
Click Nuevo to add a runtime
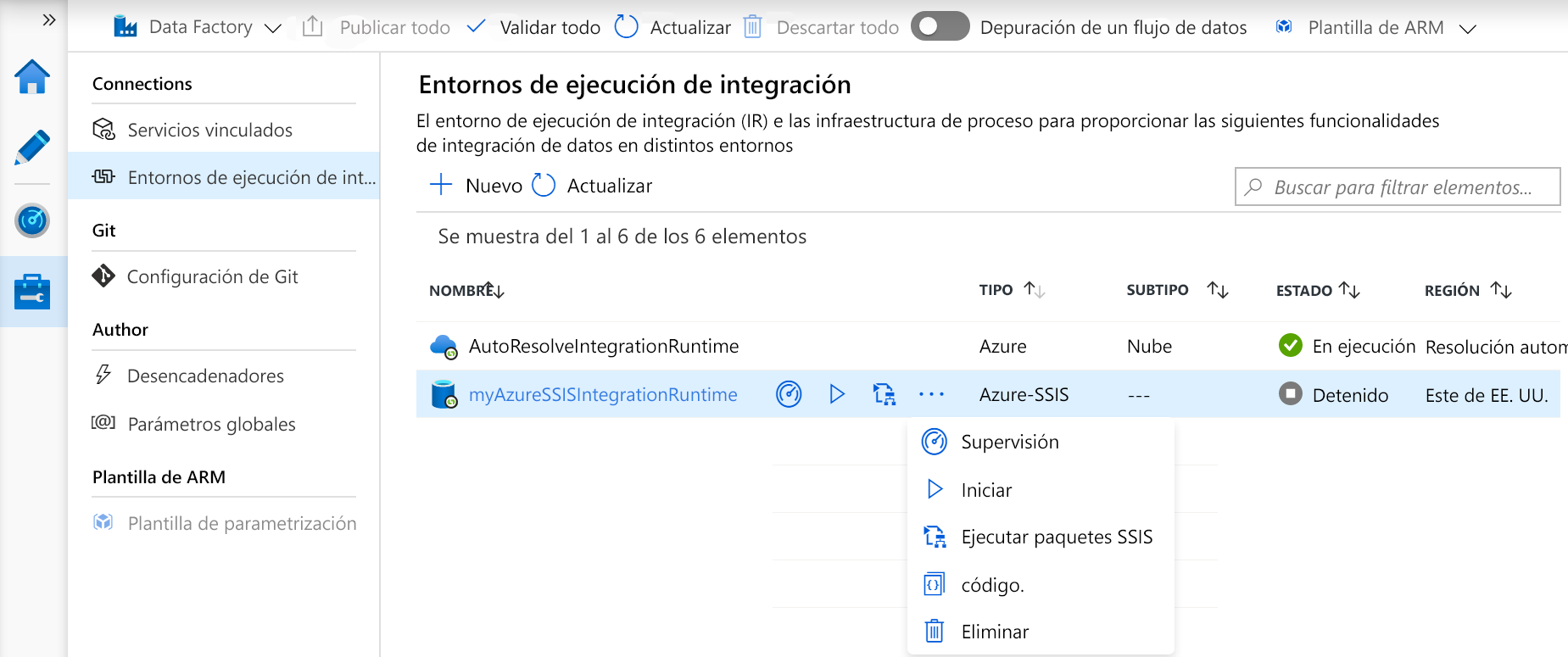tap(494, 186)
